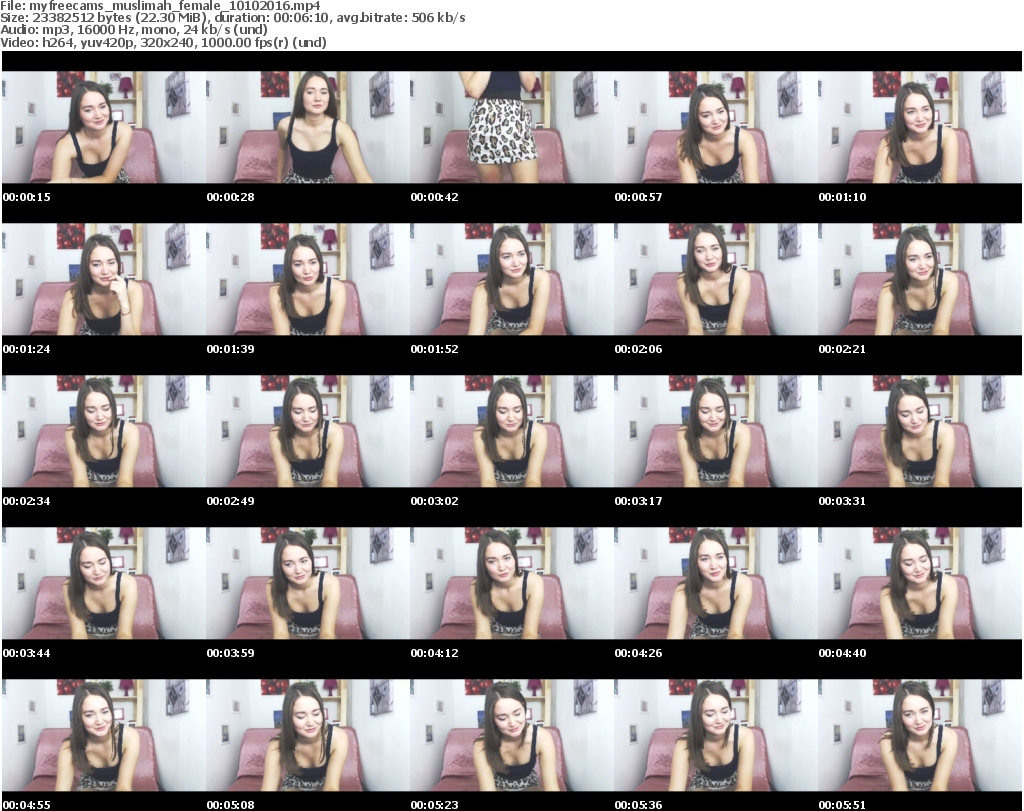Select the thumbnail timestamped 00:05:51
This screenshot has width=1024, height=811.
(920, 735)
